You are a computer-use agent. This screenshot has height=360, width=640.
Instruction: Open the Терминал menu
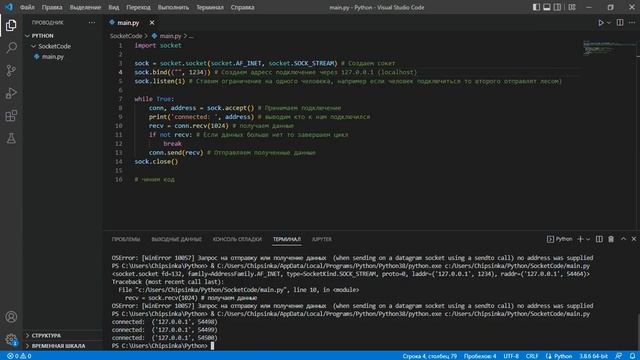point(210,7)
